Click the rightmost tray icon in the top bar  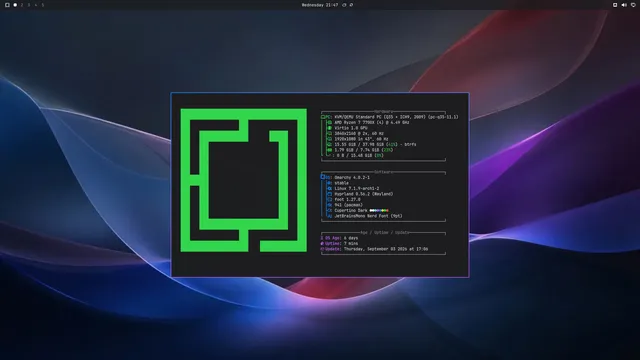(633, 5)
